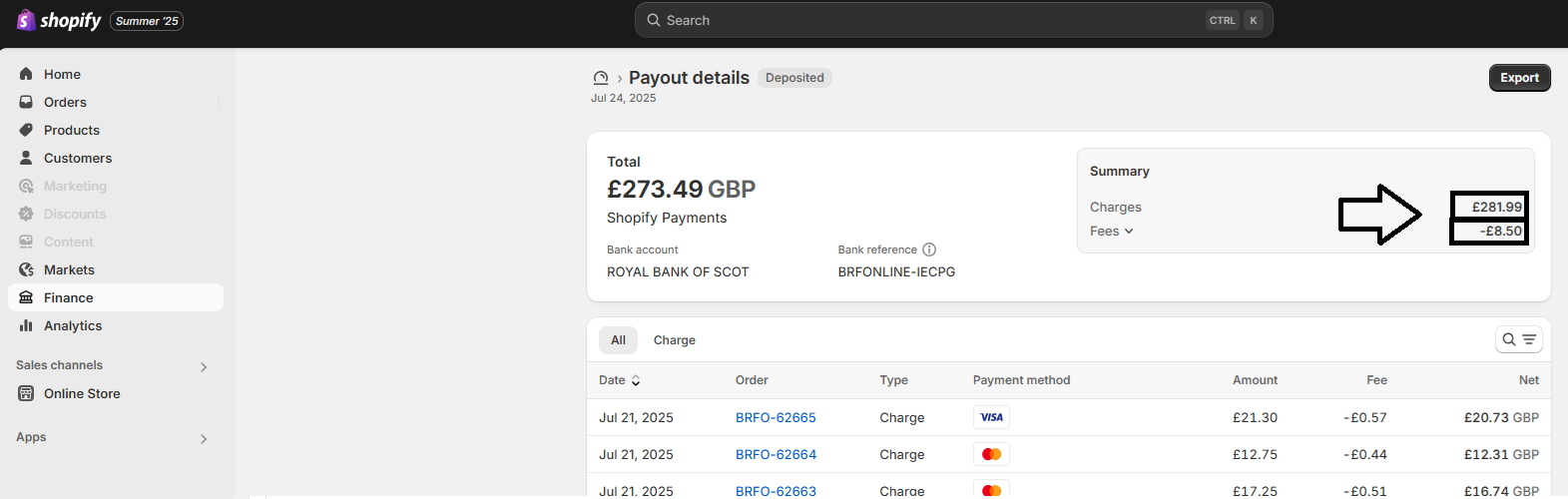
Task: Open the Online Store channel icon
Action: click(x=26, y=393)
